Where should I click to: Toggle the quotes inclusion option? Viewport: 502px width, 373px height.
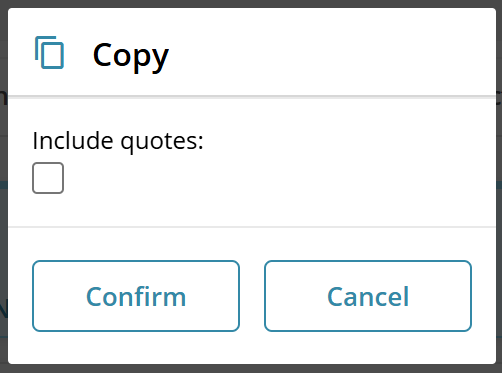(48, 178)
